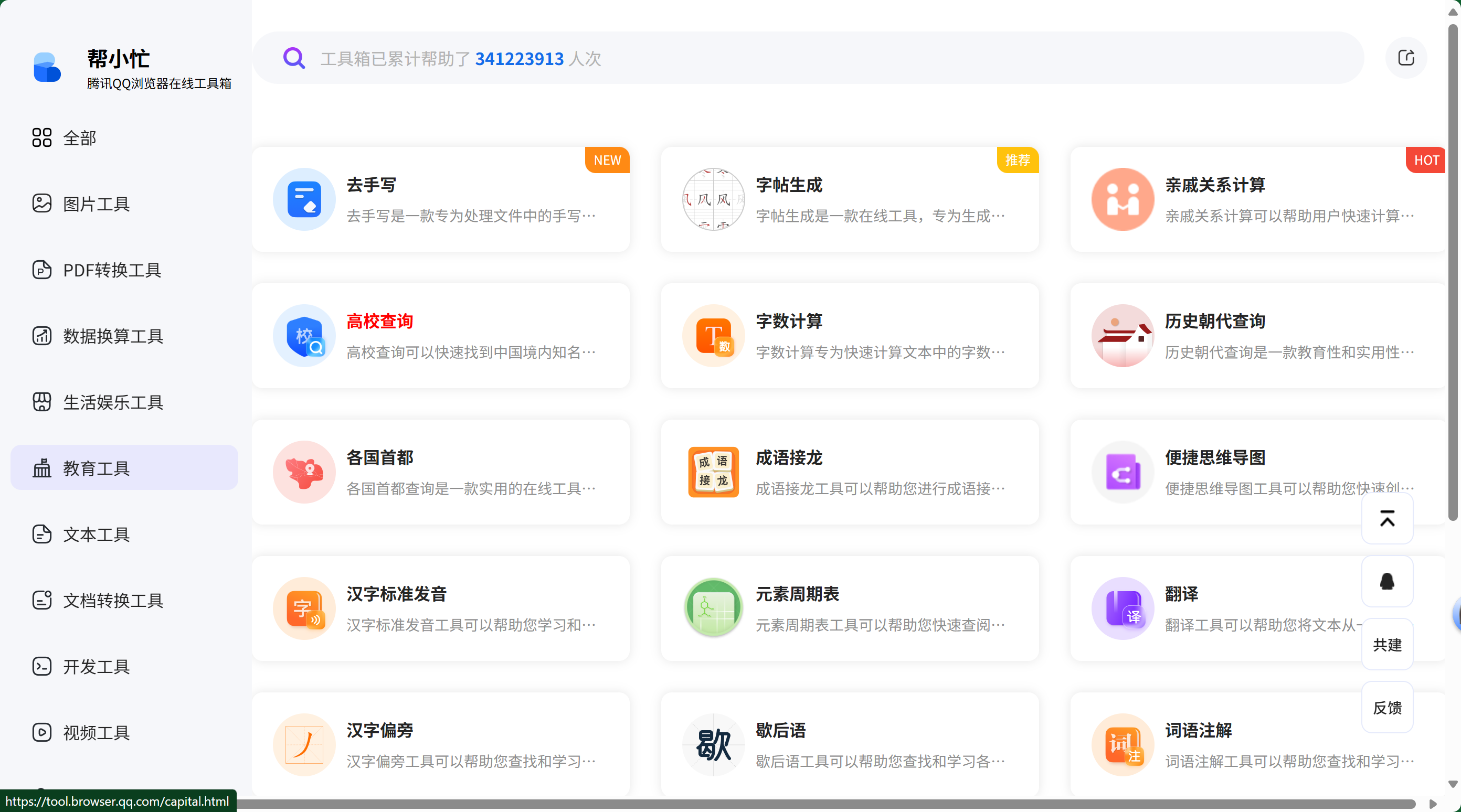Click the vertical scrollbar down arrow
Screen dimensions: 1461x812
point(1453,784)
